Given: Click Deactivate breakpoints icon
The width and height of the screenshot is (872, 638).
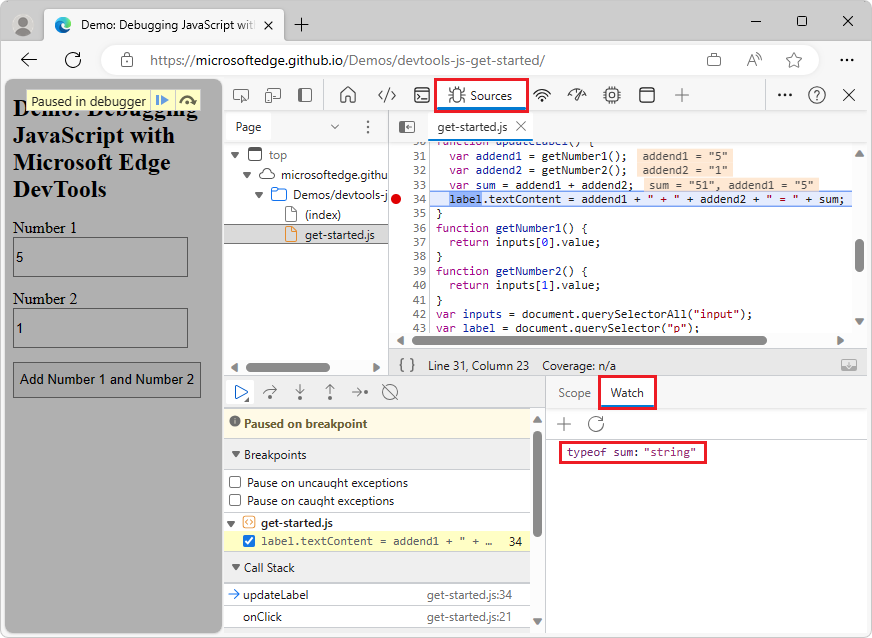Looking at the screenshot, I should [391, 392].
